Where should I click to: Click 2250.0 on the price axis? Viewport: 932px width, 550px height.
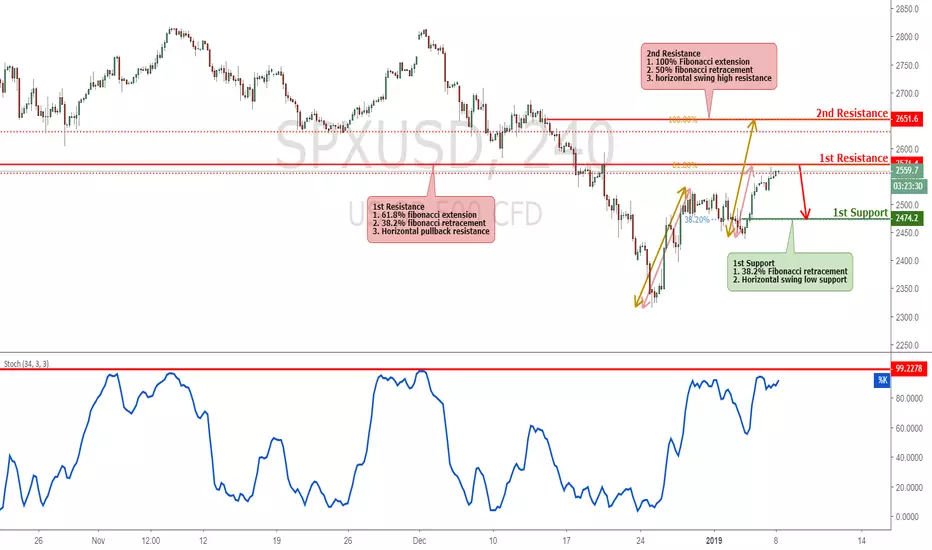908,345
